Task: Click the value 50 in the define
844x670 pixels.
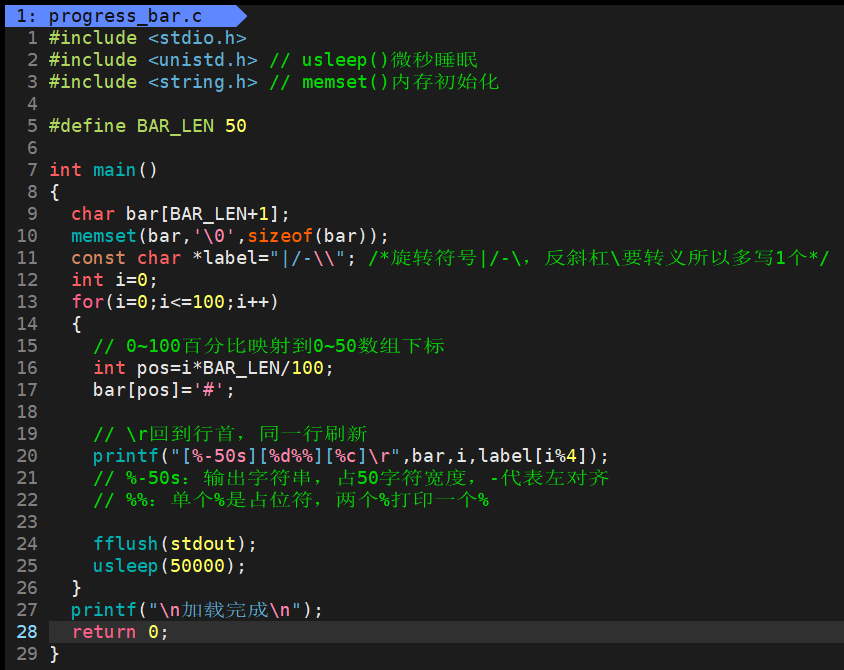Action: [236, 126]
